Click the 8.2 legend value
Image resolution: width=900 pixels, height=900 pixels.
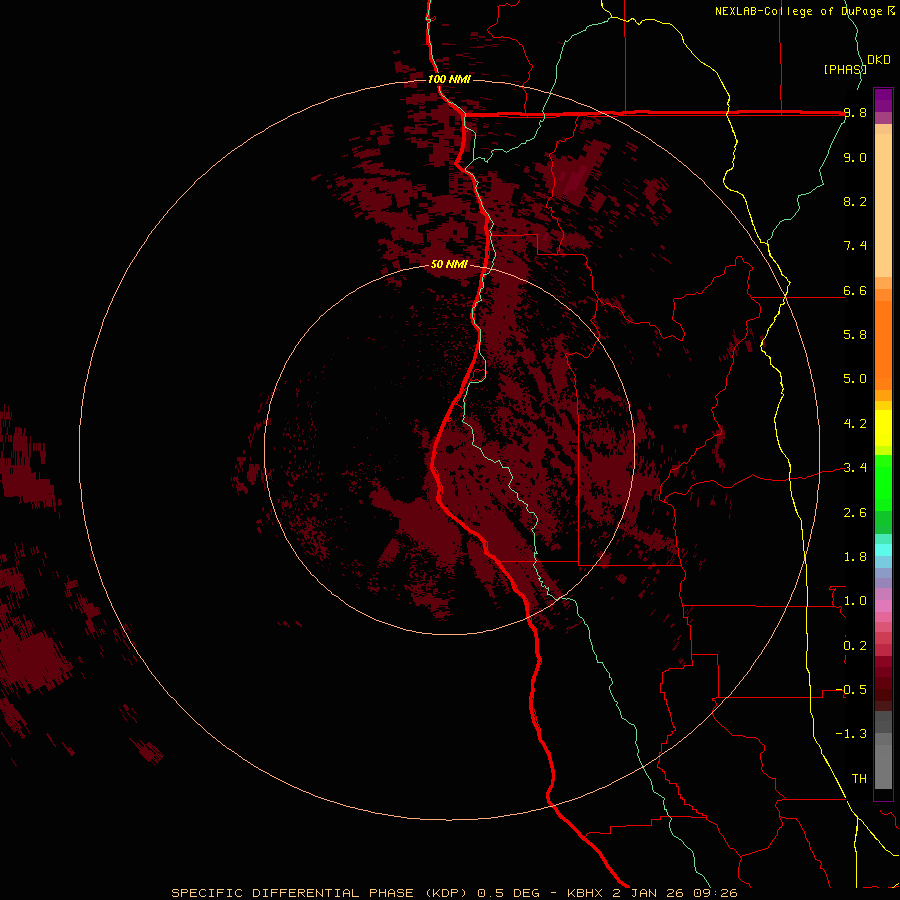(x=855, y=202)
